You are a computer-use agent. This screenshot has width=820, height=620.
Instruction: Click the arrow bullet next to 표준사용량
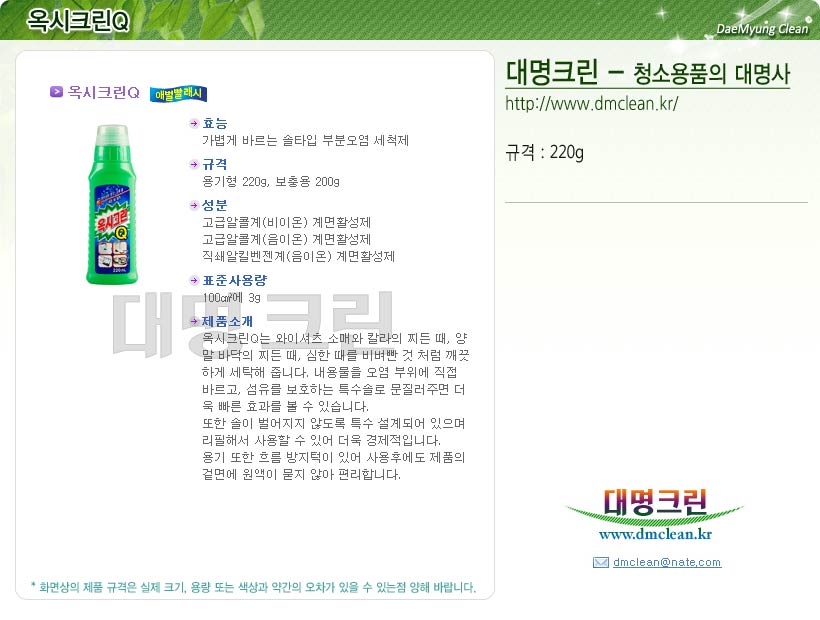click(x=194, y=281)
